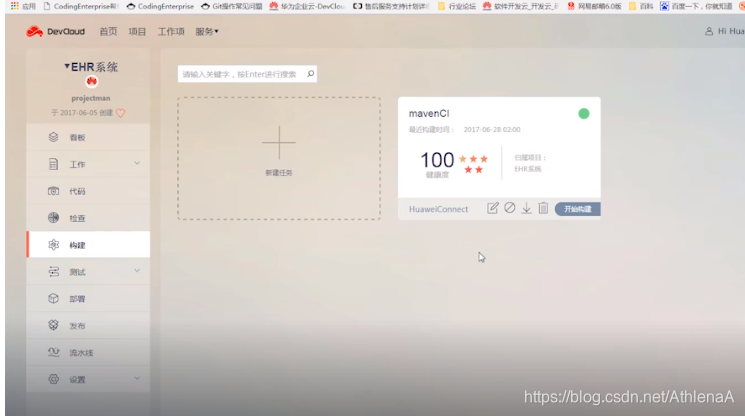Open the 部署 deploy sidebar item
Screen dimensions: 745x416
88,299
